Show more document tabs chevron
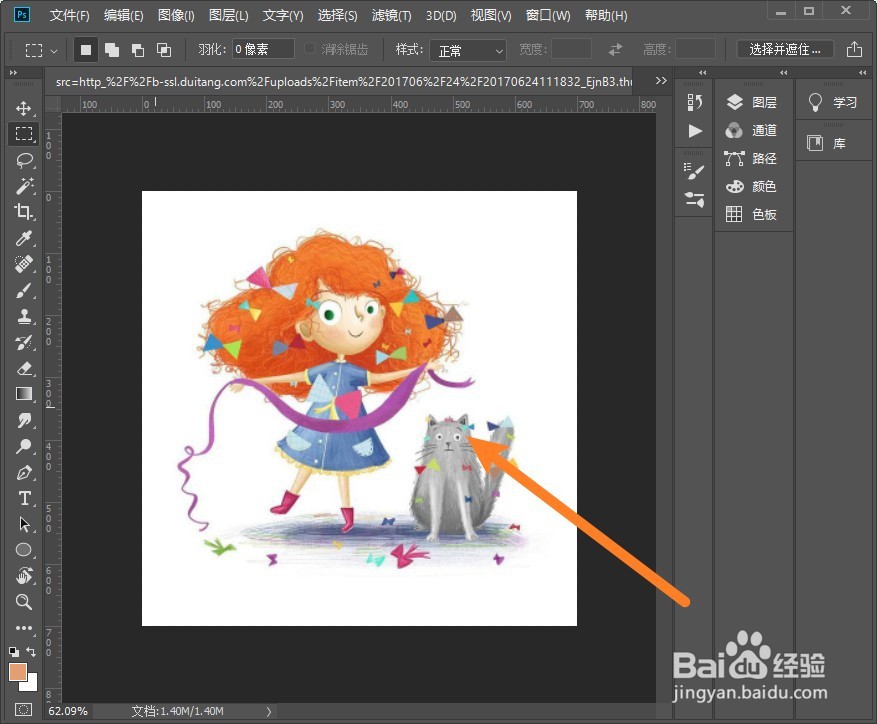 [x=661, y=81]
